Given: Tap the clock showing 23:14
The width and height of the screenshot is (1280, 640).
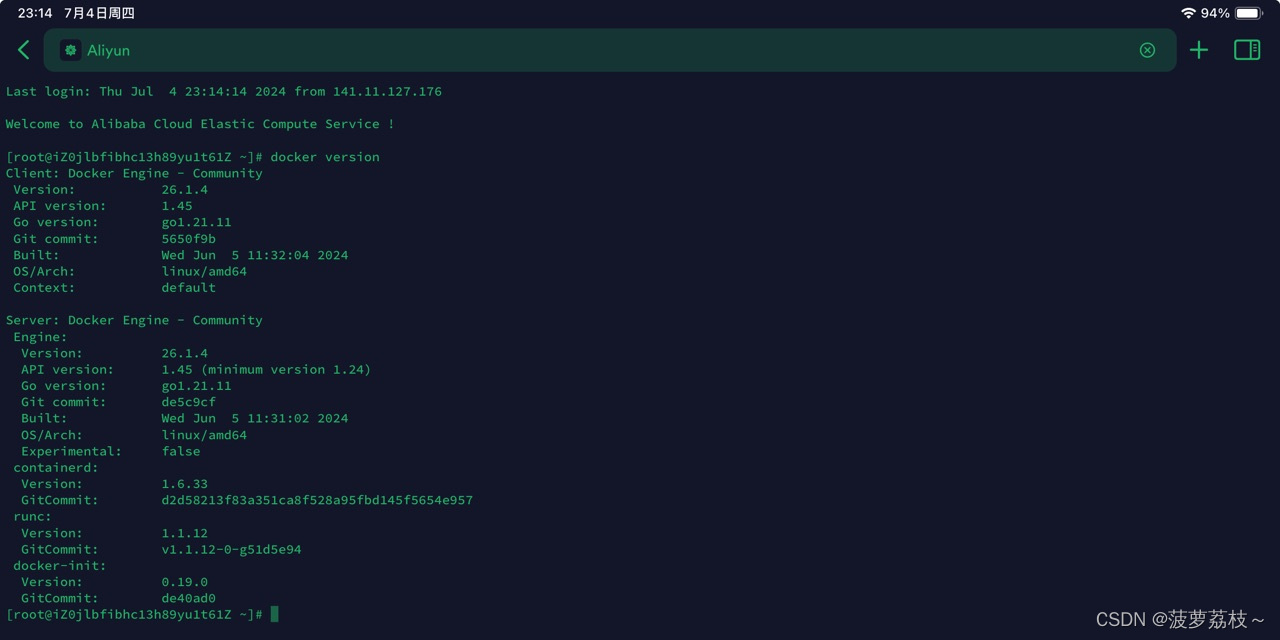Looking at the screenshot, I should click(x=34, y=13).
